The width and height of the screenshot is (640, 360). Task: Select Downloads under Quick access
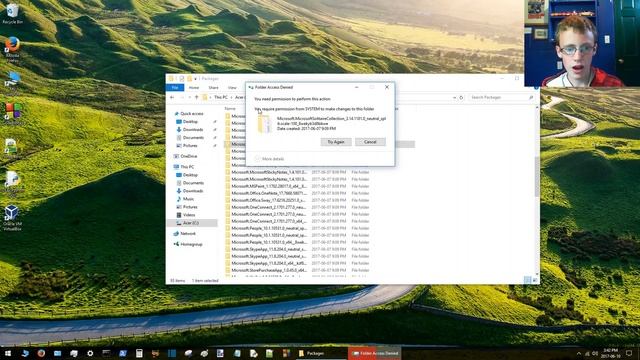click(x=193, y=130)
